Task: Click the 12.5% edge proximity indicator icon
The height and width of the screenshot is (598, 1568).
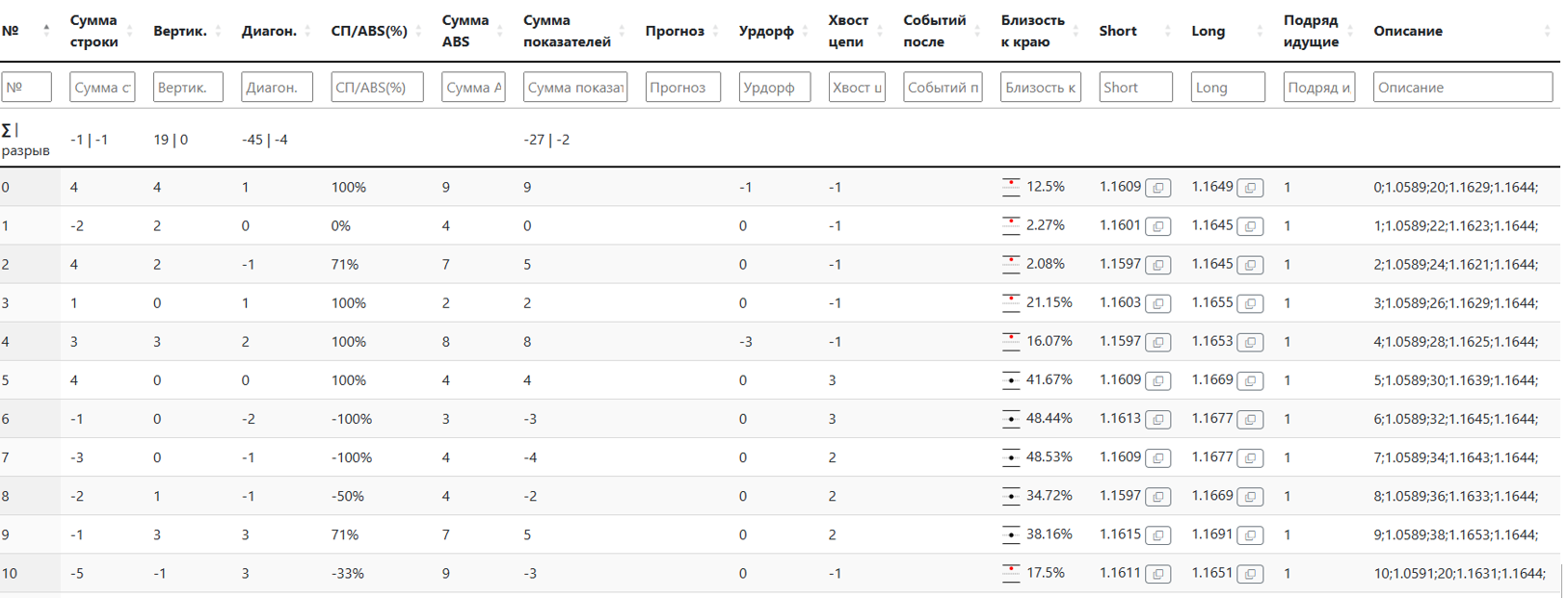Action: pyautogui.click(x=1011, y=187)
